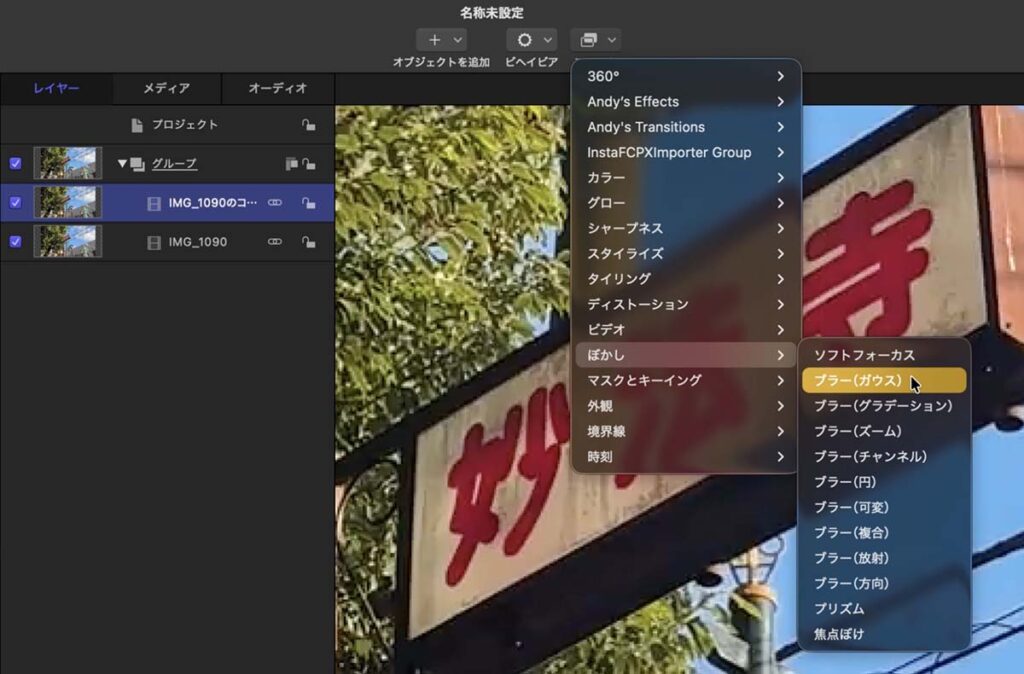Click the link icon on IMG_1090 row
Screen dimensions: 1024x674
(275, 242)
